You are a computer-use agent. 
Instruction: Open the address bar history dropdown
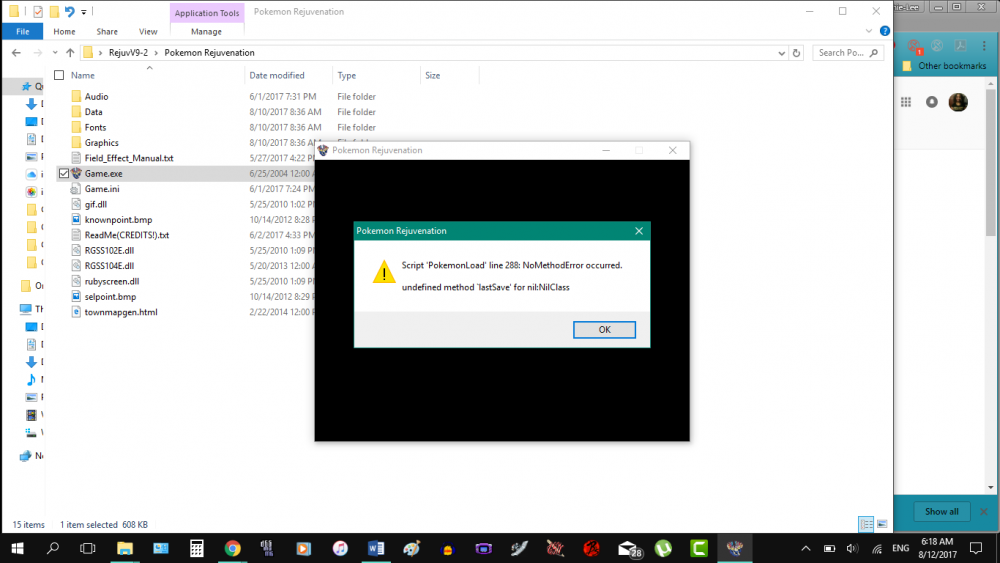(x=781, y=54)
